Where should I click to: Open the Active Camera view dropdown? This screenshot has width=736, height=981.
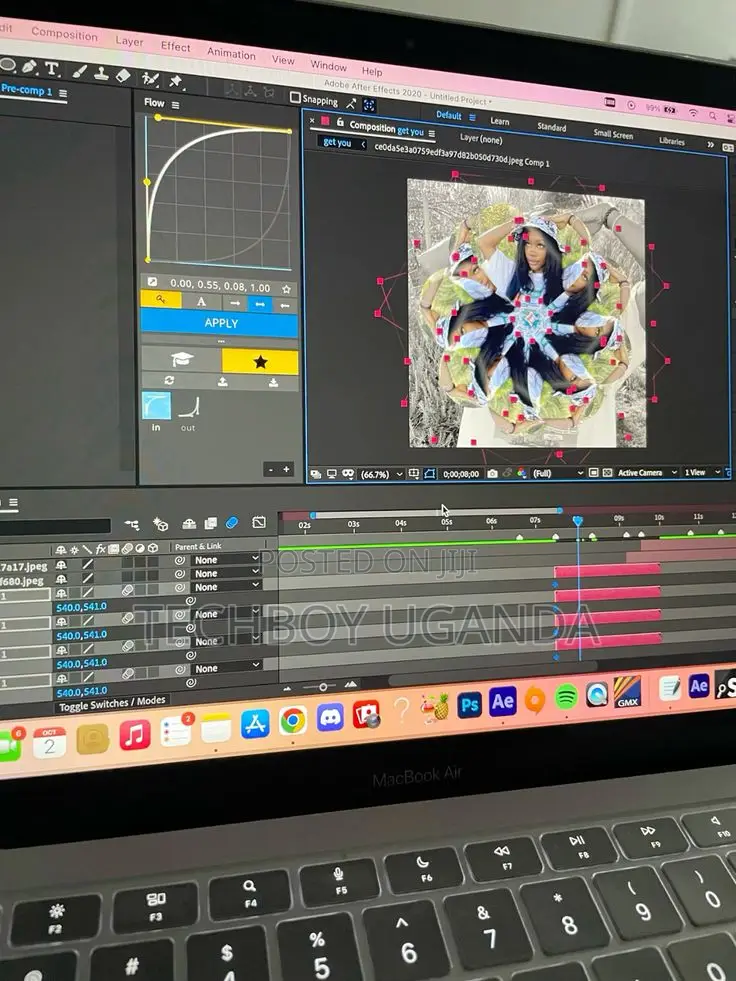coord(647,472)
